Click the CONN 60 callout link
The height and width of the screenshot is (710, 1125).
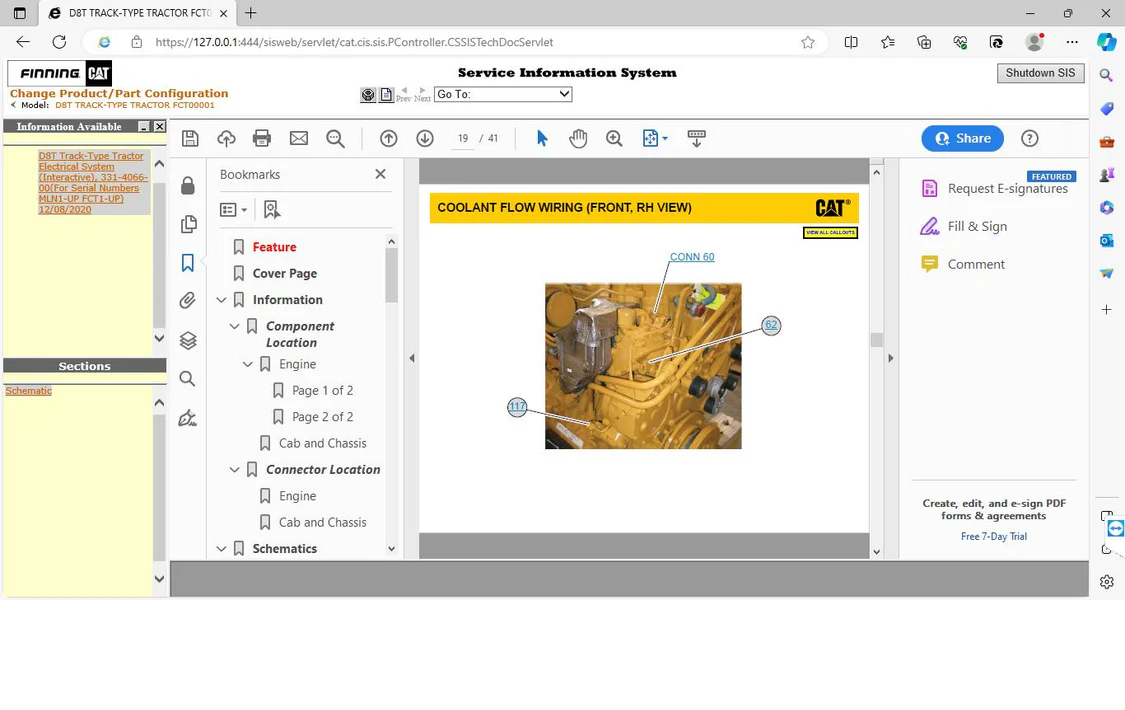(692, 257)
